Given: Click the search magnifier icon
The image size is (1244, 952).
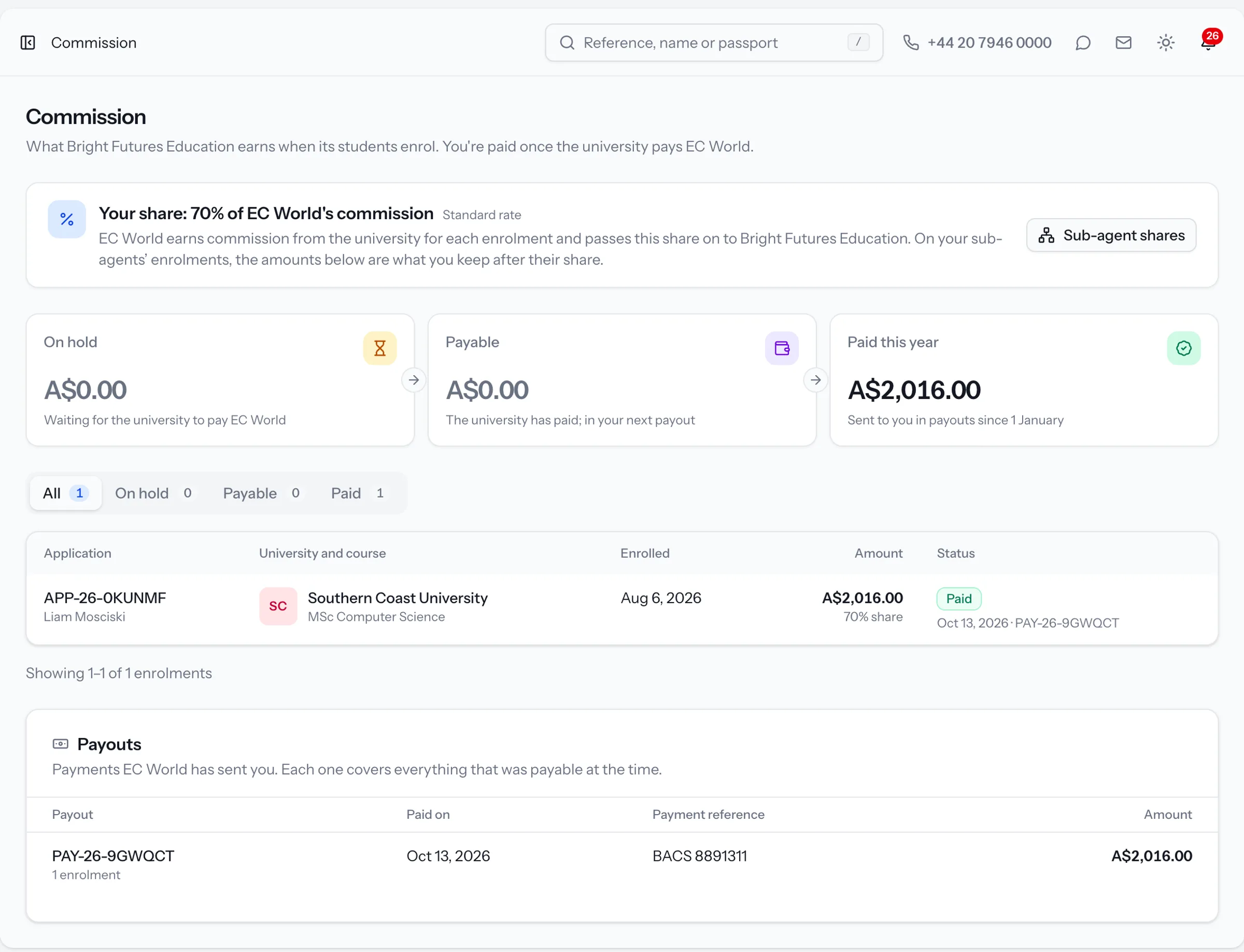Looking at the screenshot, I should [567, 42].
